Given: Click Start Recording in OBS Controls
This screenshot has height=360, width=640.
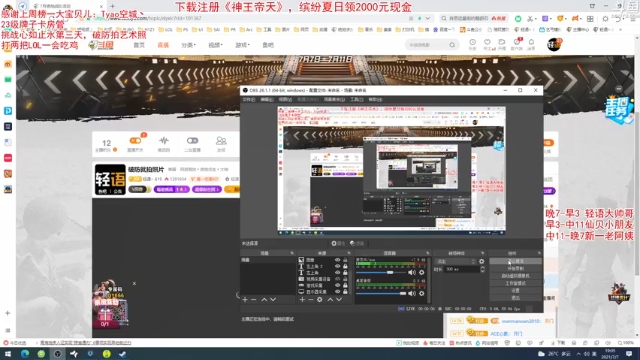Looking at the screenshot, I should click(516, 269).
